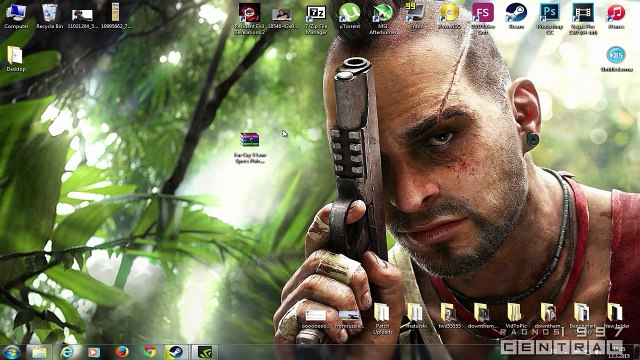Select the 10995662_7... file on desktop
The width and height of the screenshot is (640, 360).
pyautogui.click(x=116, y=16)
